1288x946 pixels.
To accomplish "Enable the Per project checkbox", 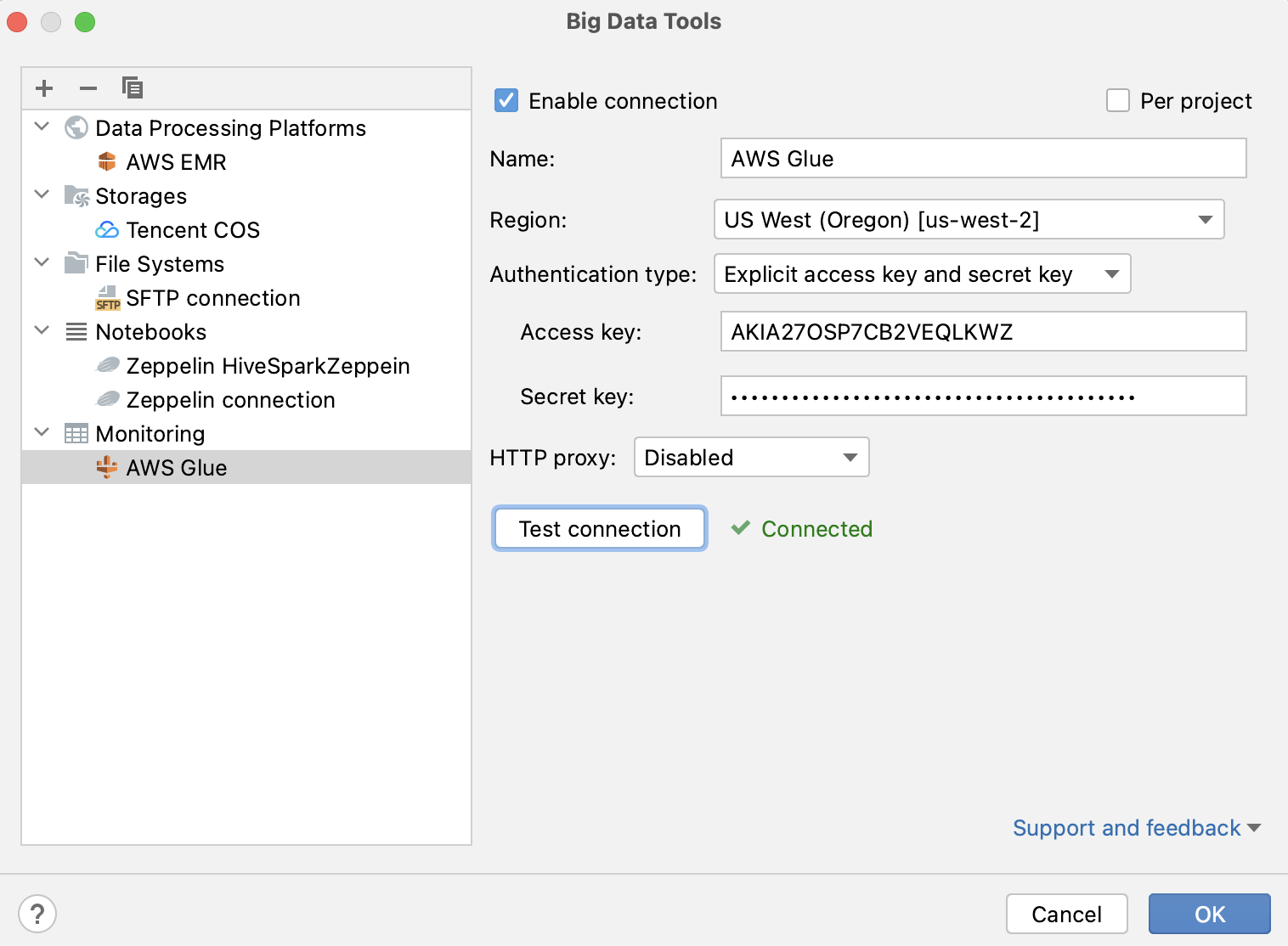I will pos(1117,100).
